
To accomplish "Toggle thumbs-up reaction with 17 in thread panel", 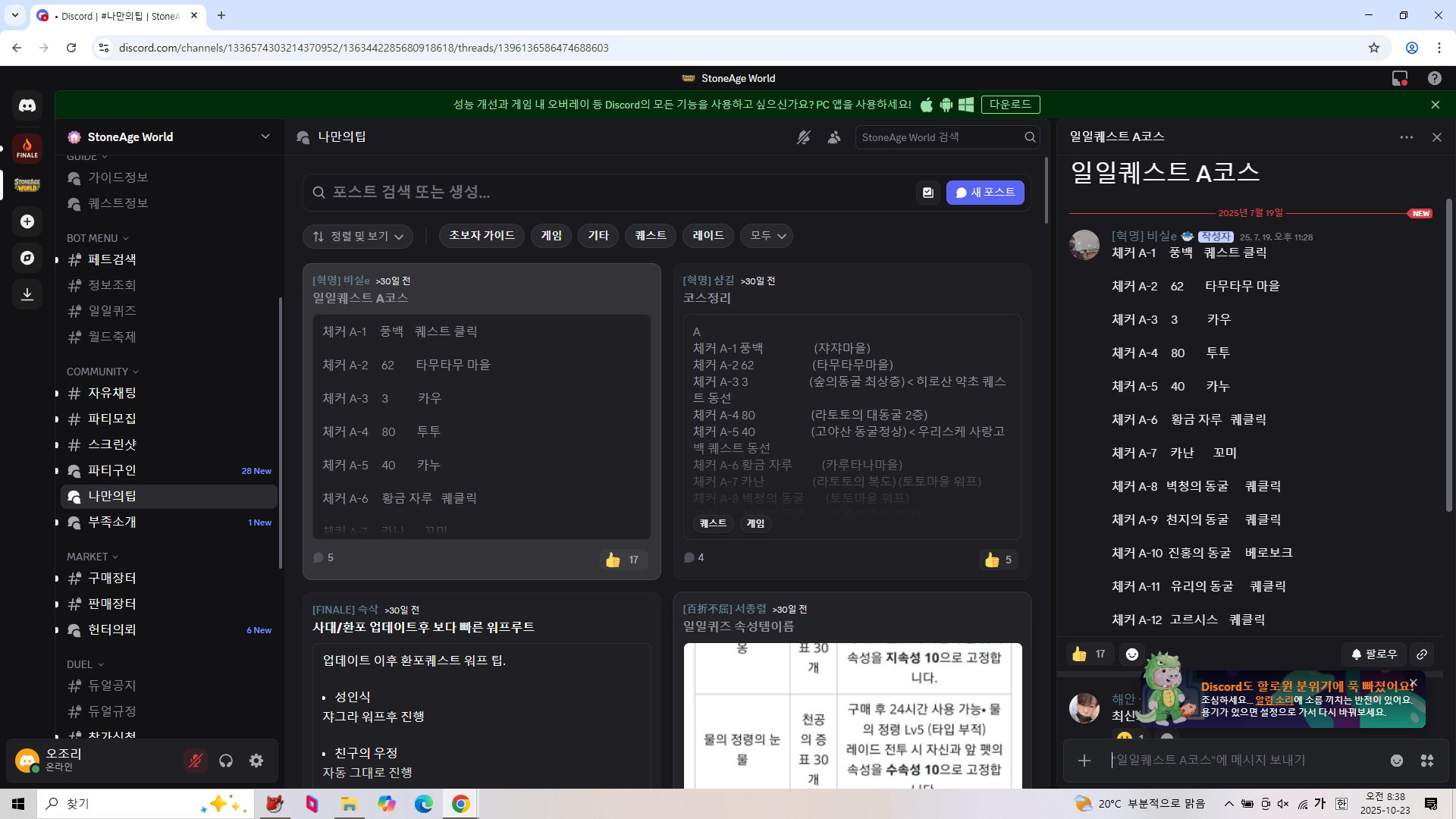I will pos(1089,654).
